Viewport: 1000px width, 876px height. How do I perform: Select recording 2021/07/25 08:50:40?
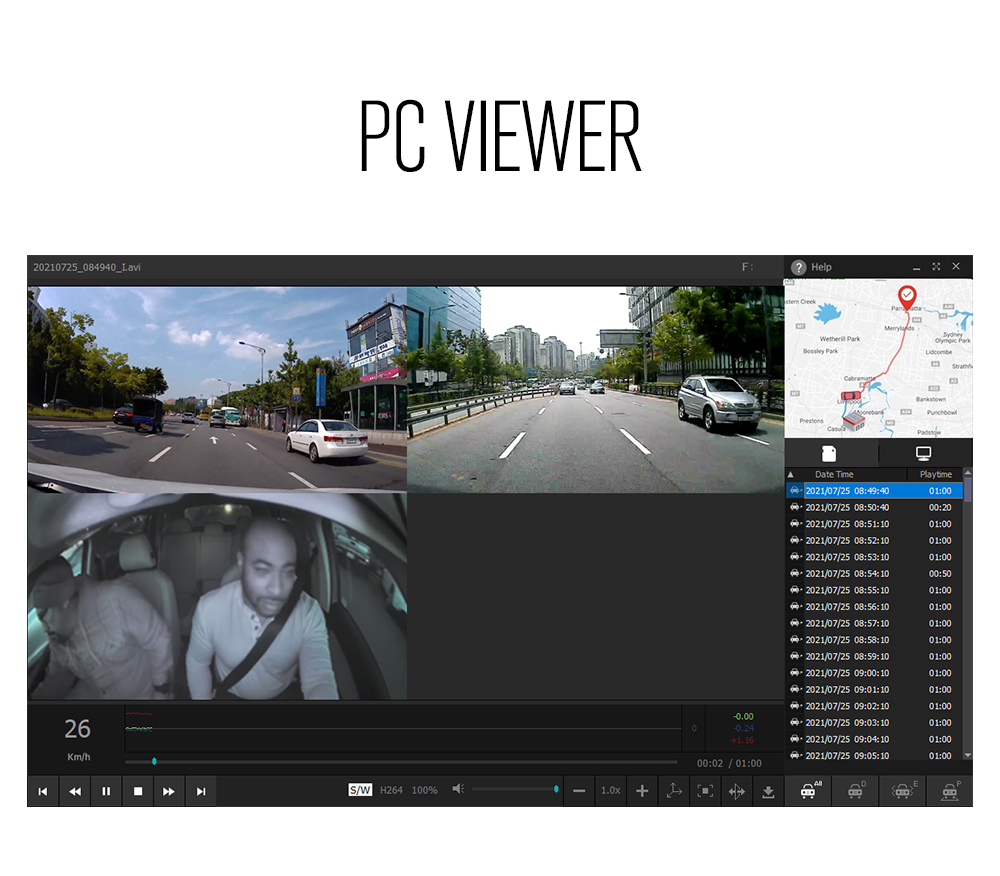[874, 507]
